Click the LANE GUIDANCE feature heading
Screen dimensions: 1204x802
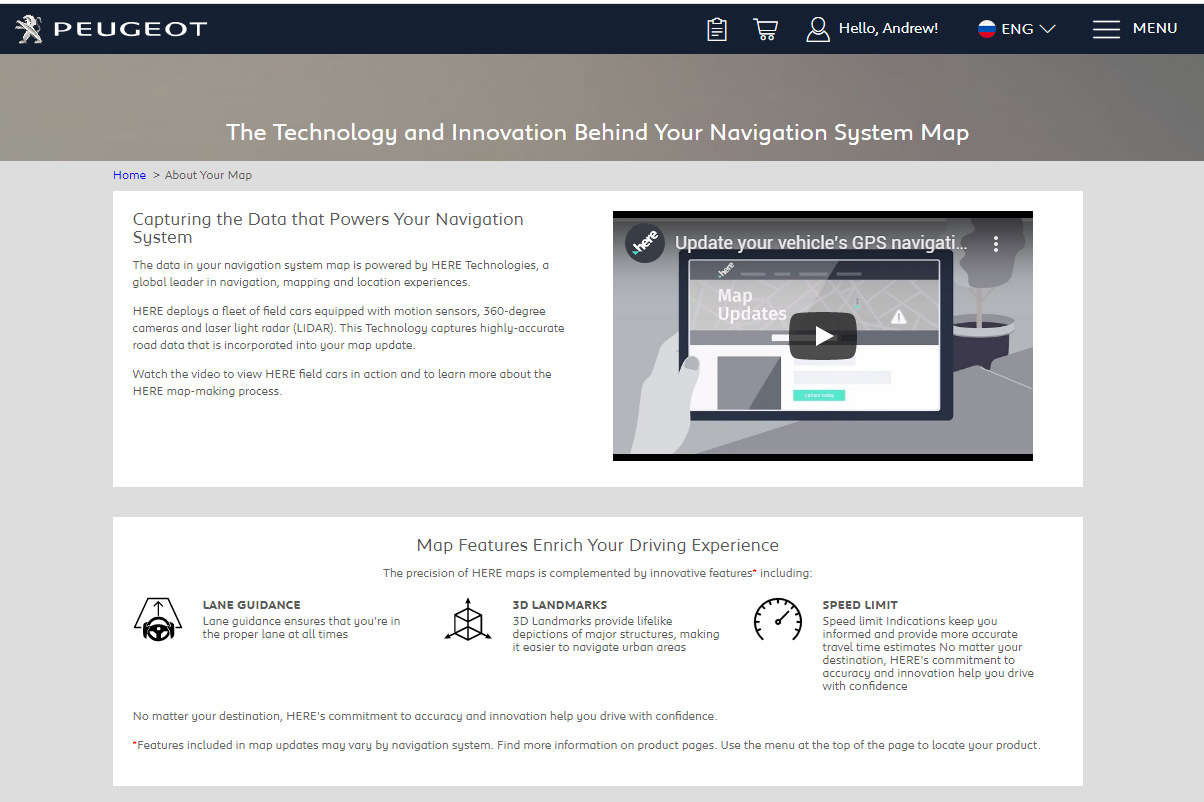point(251,605)
